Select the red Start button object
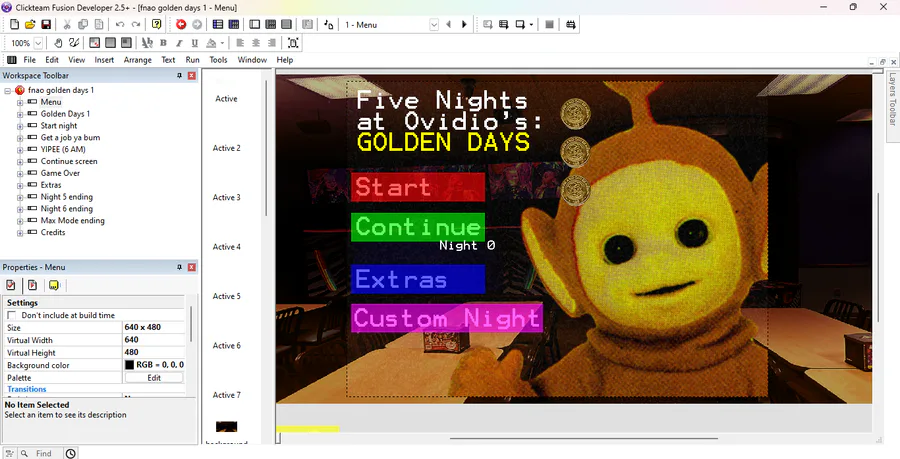Screen dimensions: 900x459 (x=418, y=187)
